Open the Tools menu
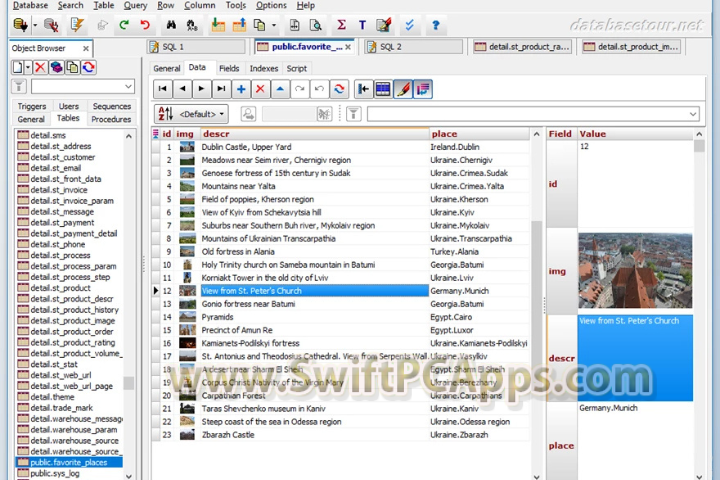This screenshot has height=480, width=720. [x=236, y=6]
